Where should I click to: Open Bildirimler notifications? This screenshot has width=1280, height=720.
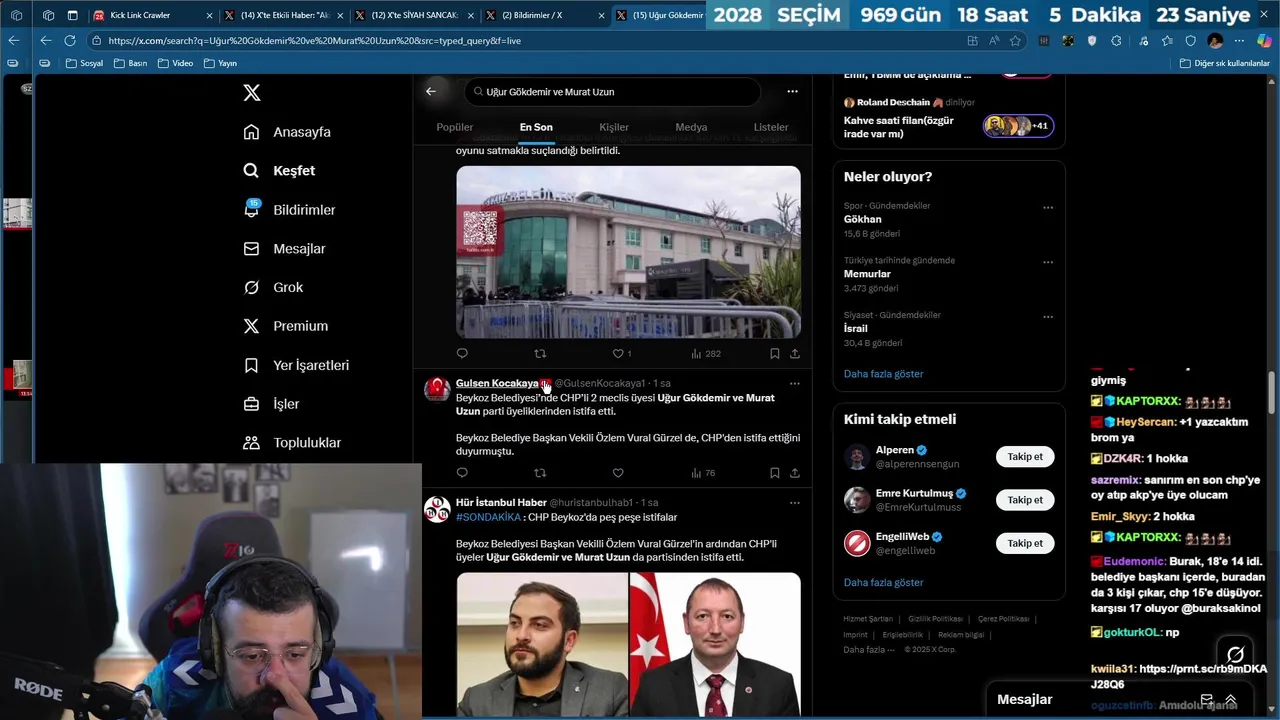point(289,210)
